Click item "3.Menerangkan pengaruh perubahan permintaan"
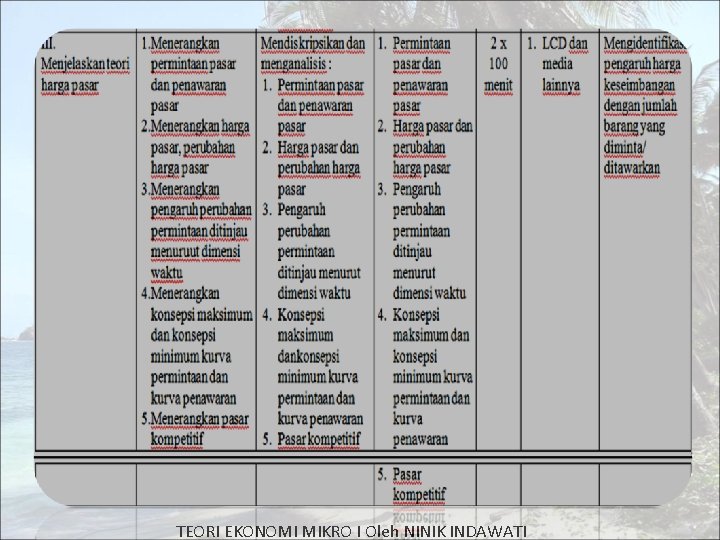 pos(197,231)
